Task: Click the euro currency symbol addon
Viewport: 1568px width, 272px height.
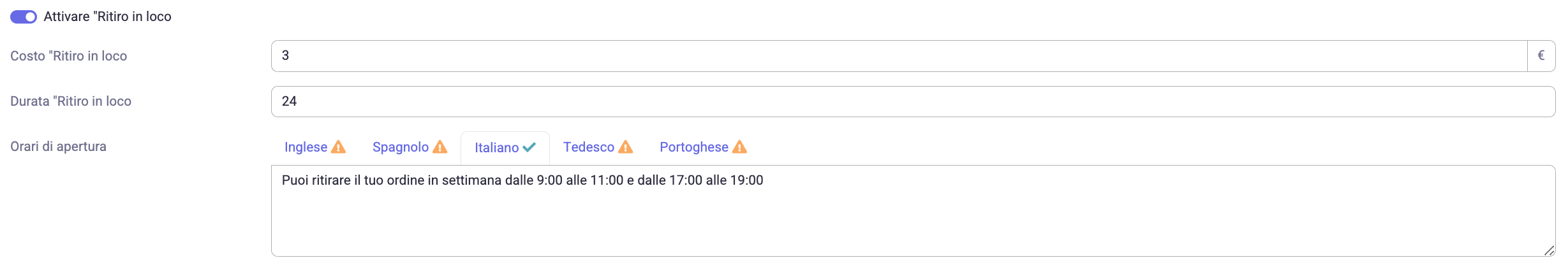Action: click(1541, 56)
